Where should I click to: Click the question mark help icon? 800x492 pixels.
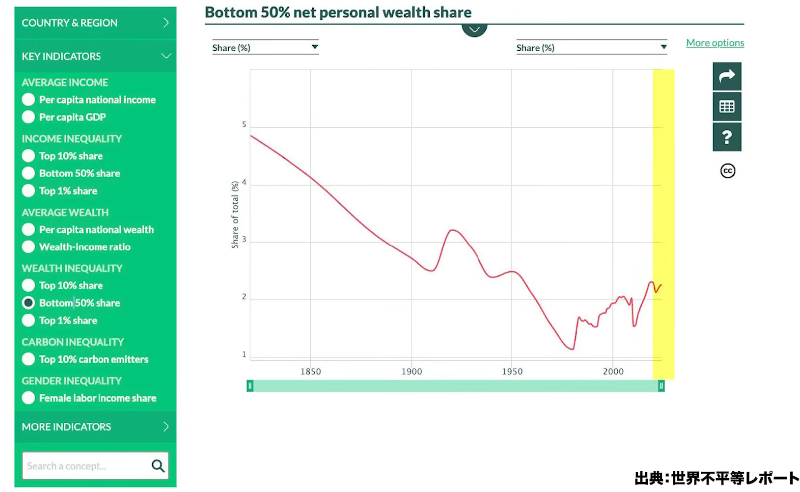pyautogui.click(x=727, y=137)
